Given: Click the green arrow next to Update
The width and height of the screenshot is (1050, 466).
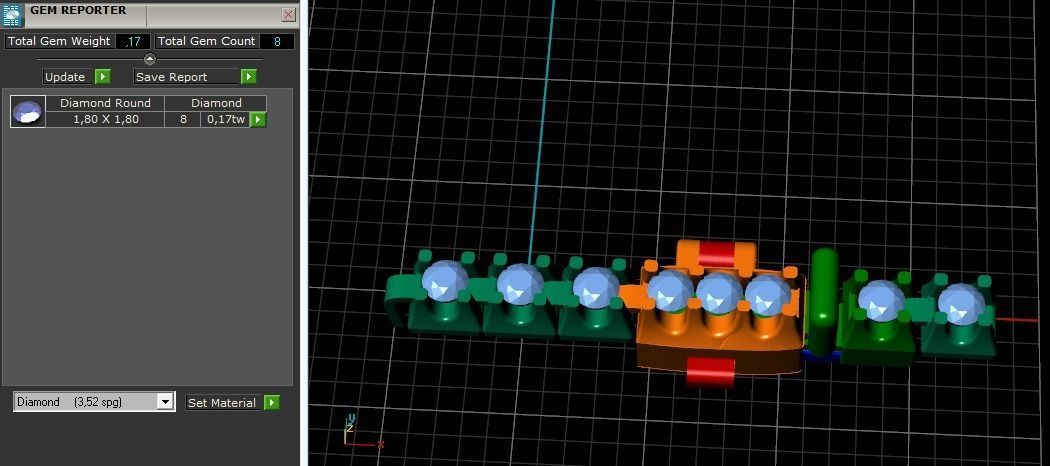Looking at the screenshot, I should point(102,77).
